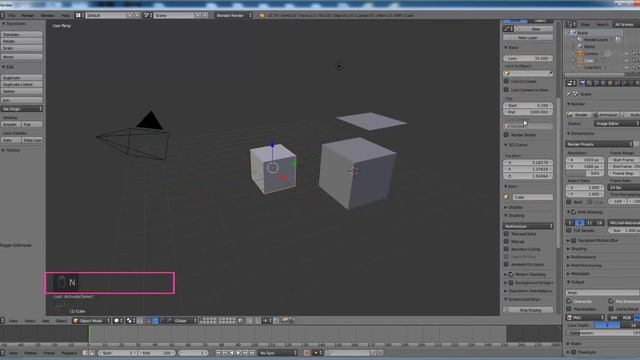Click the snap element icon
The image size is (640, 360).
click(x=267, y=321)
